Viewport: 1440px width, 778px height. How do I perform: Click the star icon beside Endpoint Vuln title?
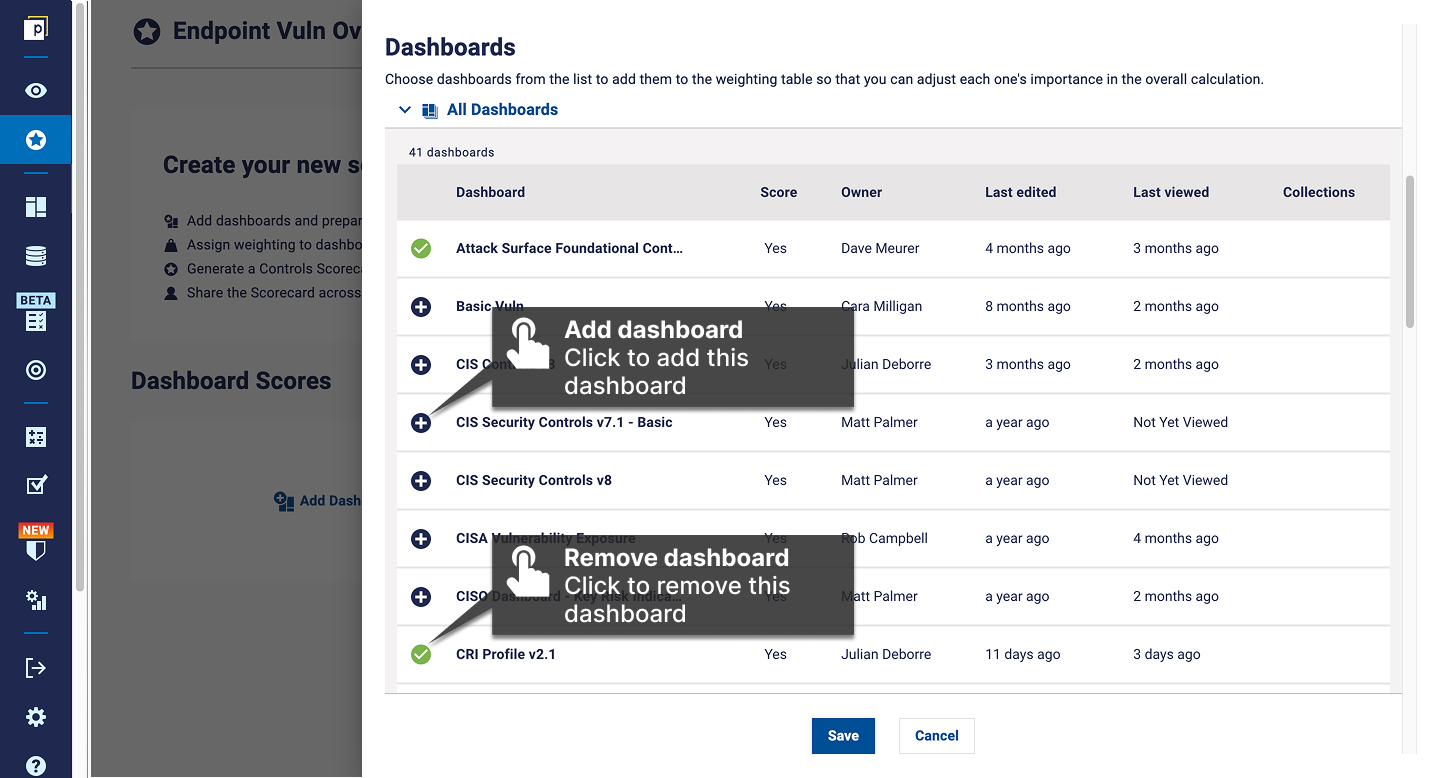click(147, 32)
